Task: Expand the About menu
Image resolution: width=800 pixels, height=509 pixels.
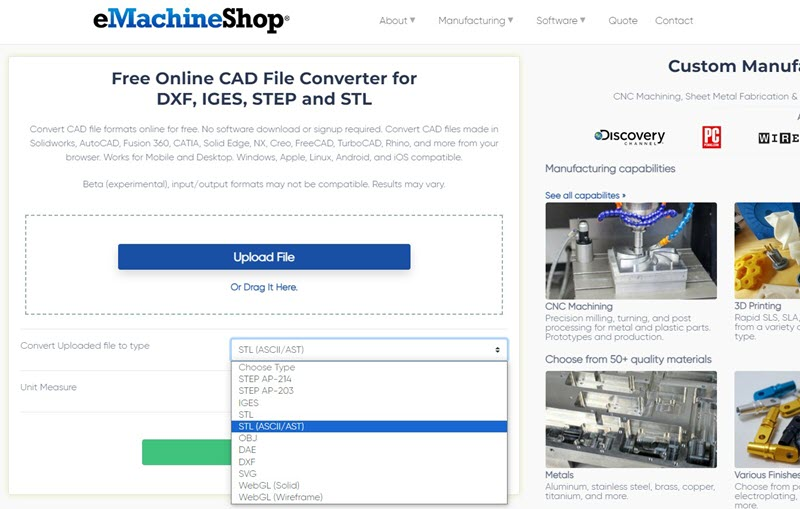Action: [x=397, y=20]
